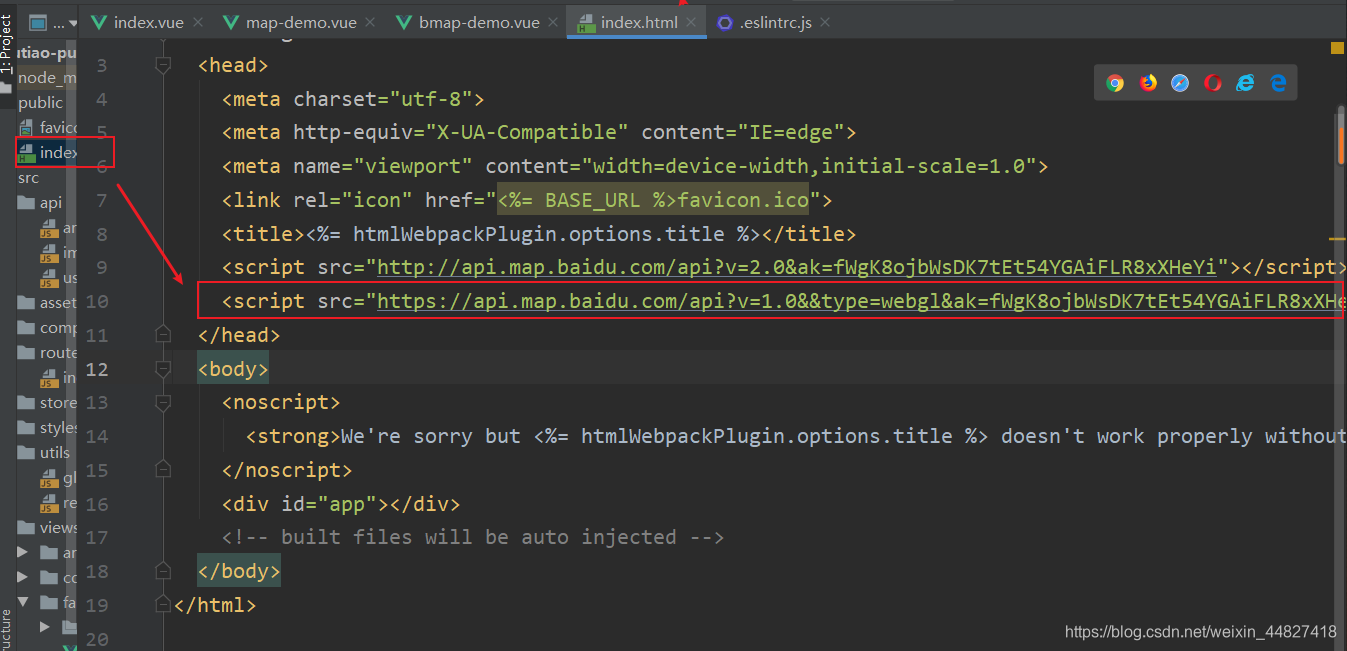1347x651 pixels.
Task: Select the node_modules folder in project tree
Action: 47,78
